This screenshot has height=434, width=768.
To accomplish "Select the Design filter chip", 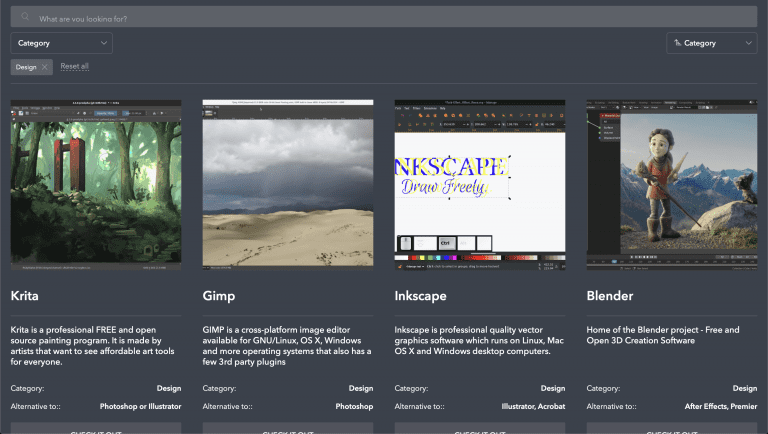I will point(31,67).
